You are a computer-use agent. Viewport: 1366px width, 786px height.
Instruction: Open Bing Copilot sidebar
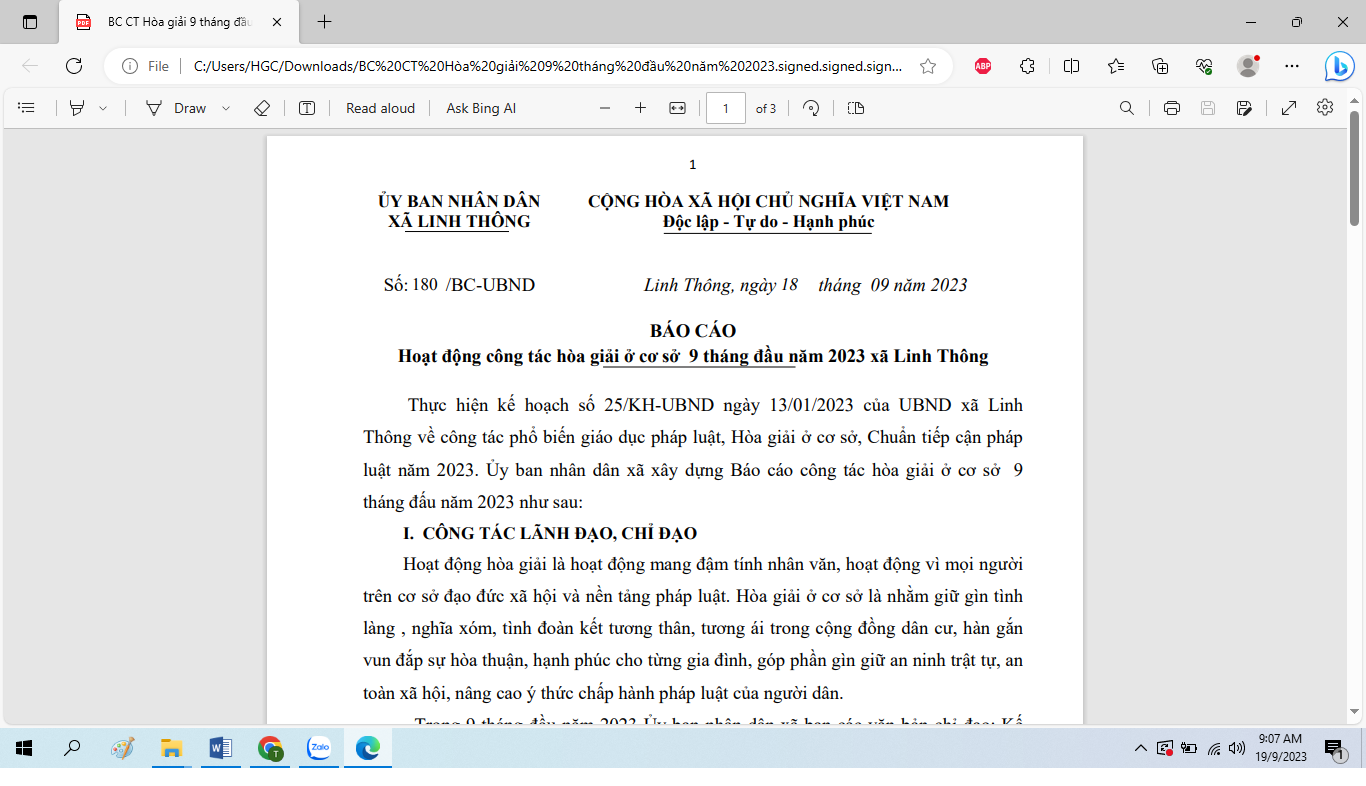(1339, 66)
